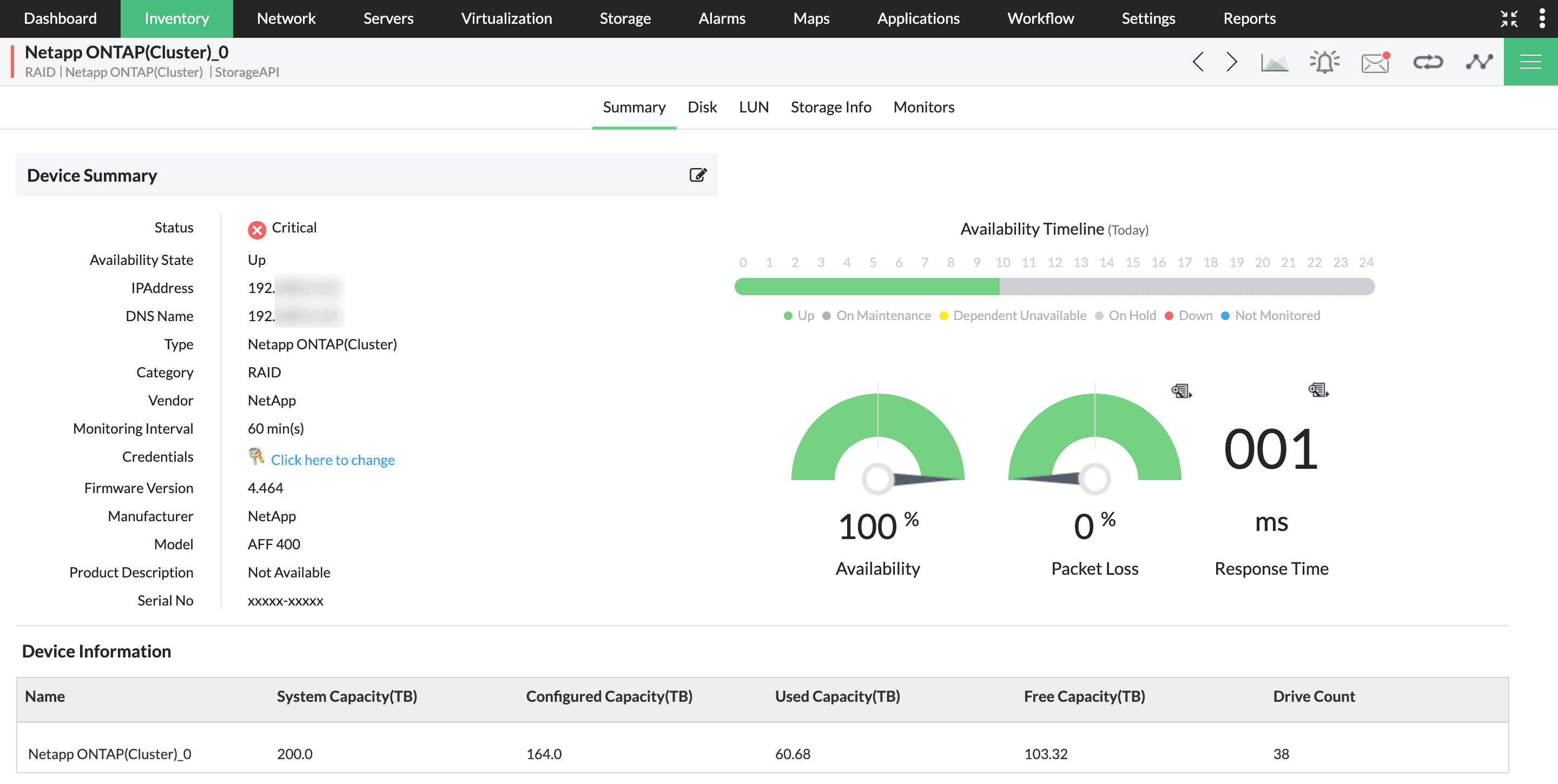
Task: Edit the Device Summary with pencil icon
Action: 698,175
